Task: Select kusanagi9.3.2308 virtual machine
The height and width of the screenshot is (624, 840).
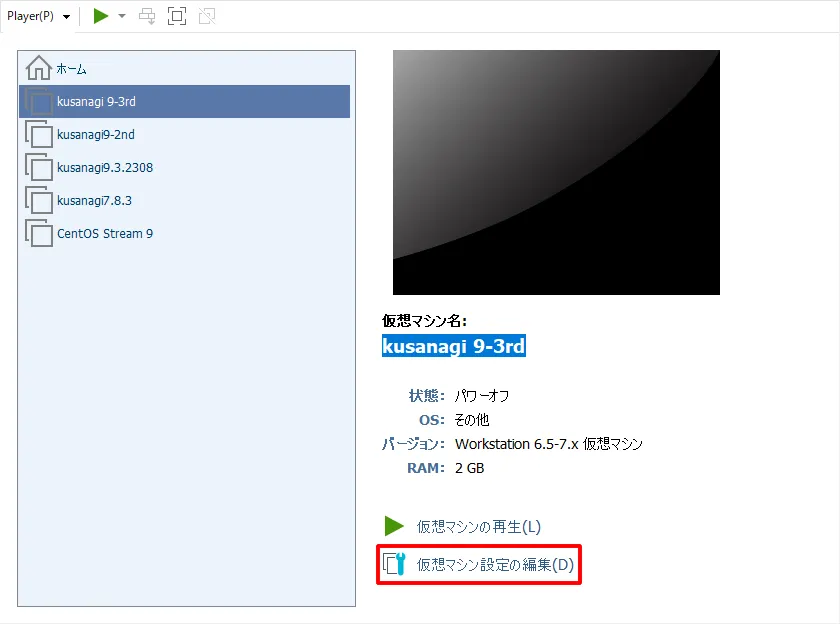Action: 184,168
